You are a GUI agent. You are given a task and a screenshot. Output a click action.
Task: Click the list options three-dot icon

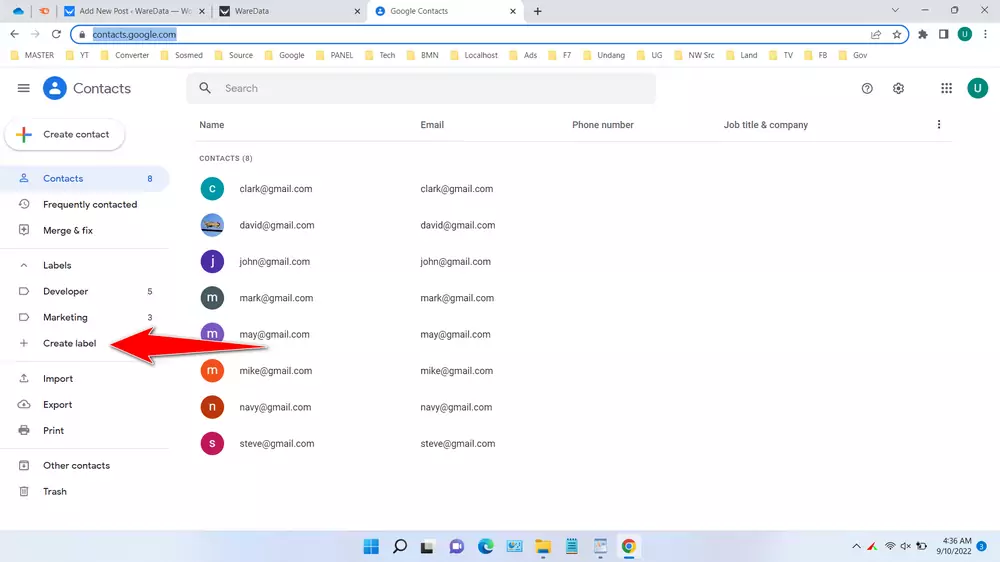pyautogui.click(x=938, y=125)
